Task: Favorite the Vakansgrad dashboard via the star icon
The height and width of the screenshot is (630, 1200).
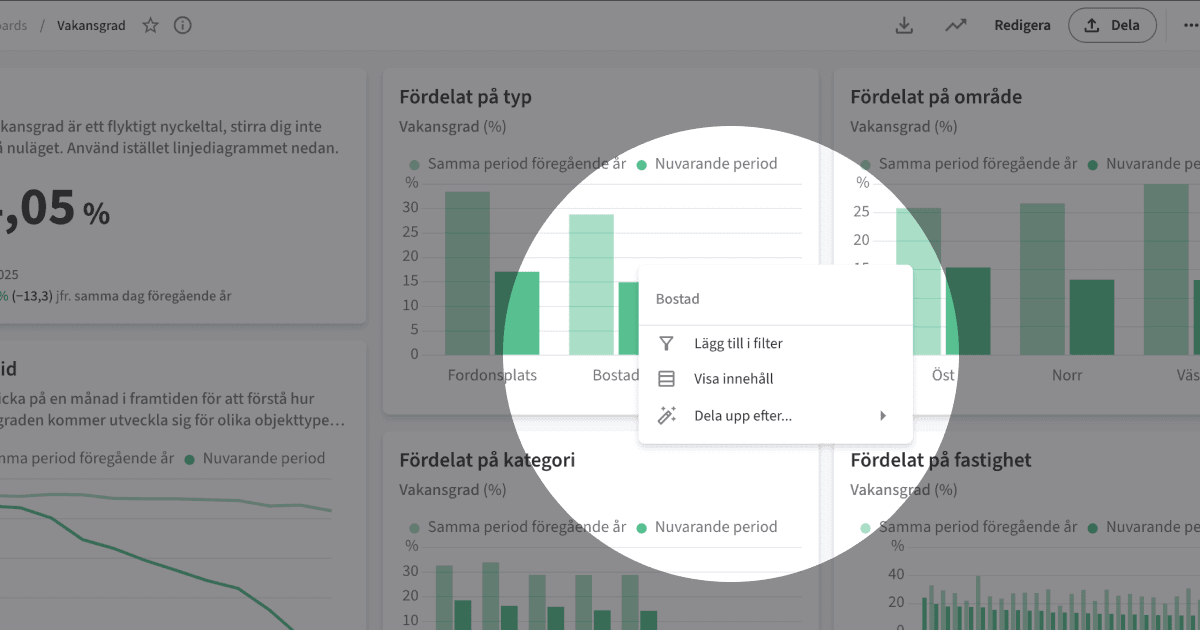Action: (x=149, y=25)
